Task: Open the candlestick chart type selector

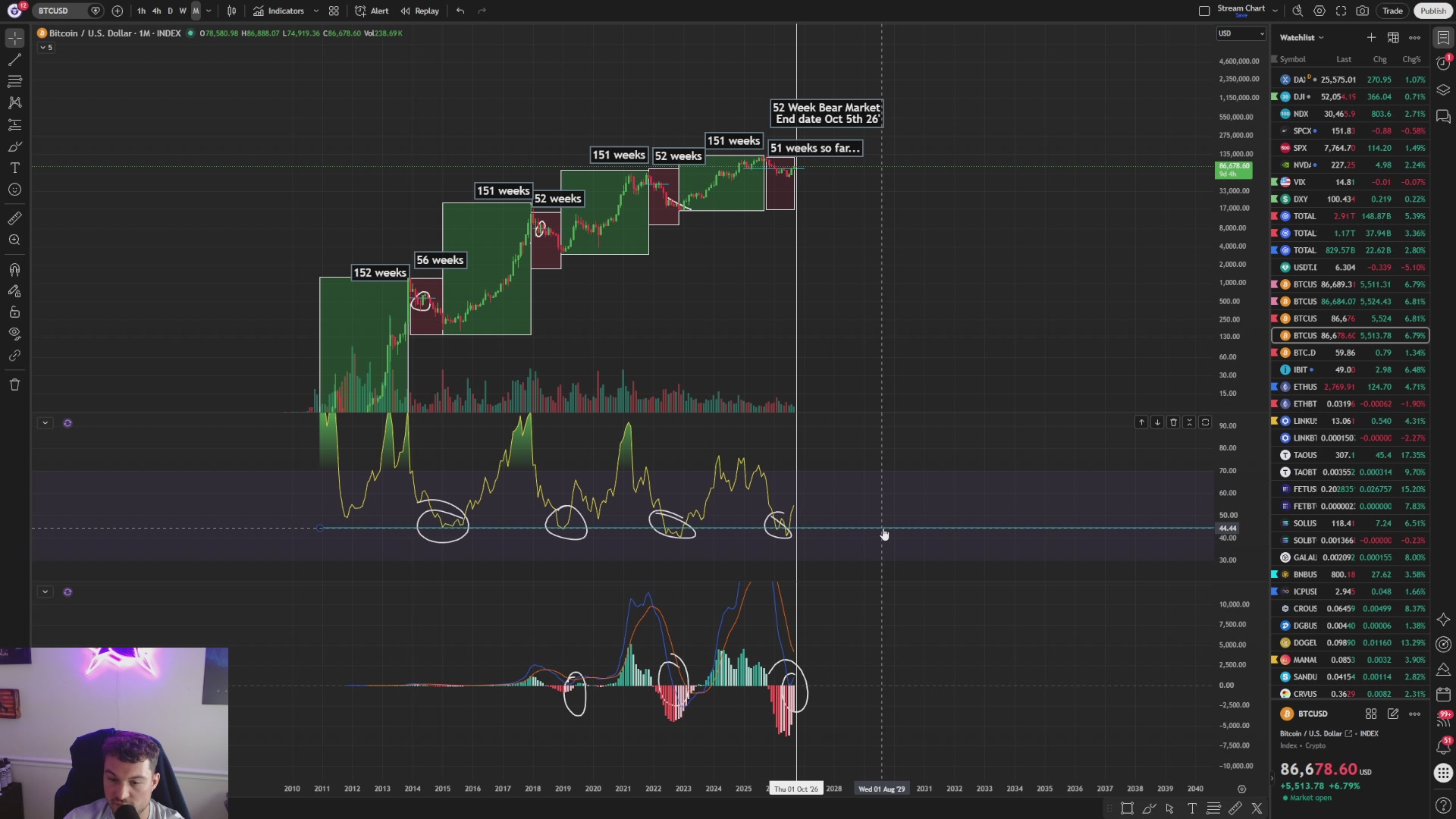Action: pos(231,11)
